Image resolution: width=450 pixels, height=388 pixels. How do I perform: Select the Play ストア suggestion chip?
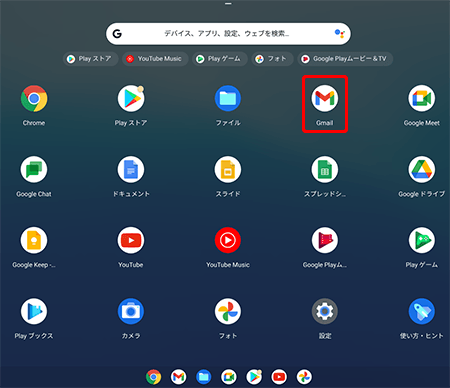click(x=90, y=59)
